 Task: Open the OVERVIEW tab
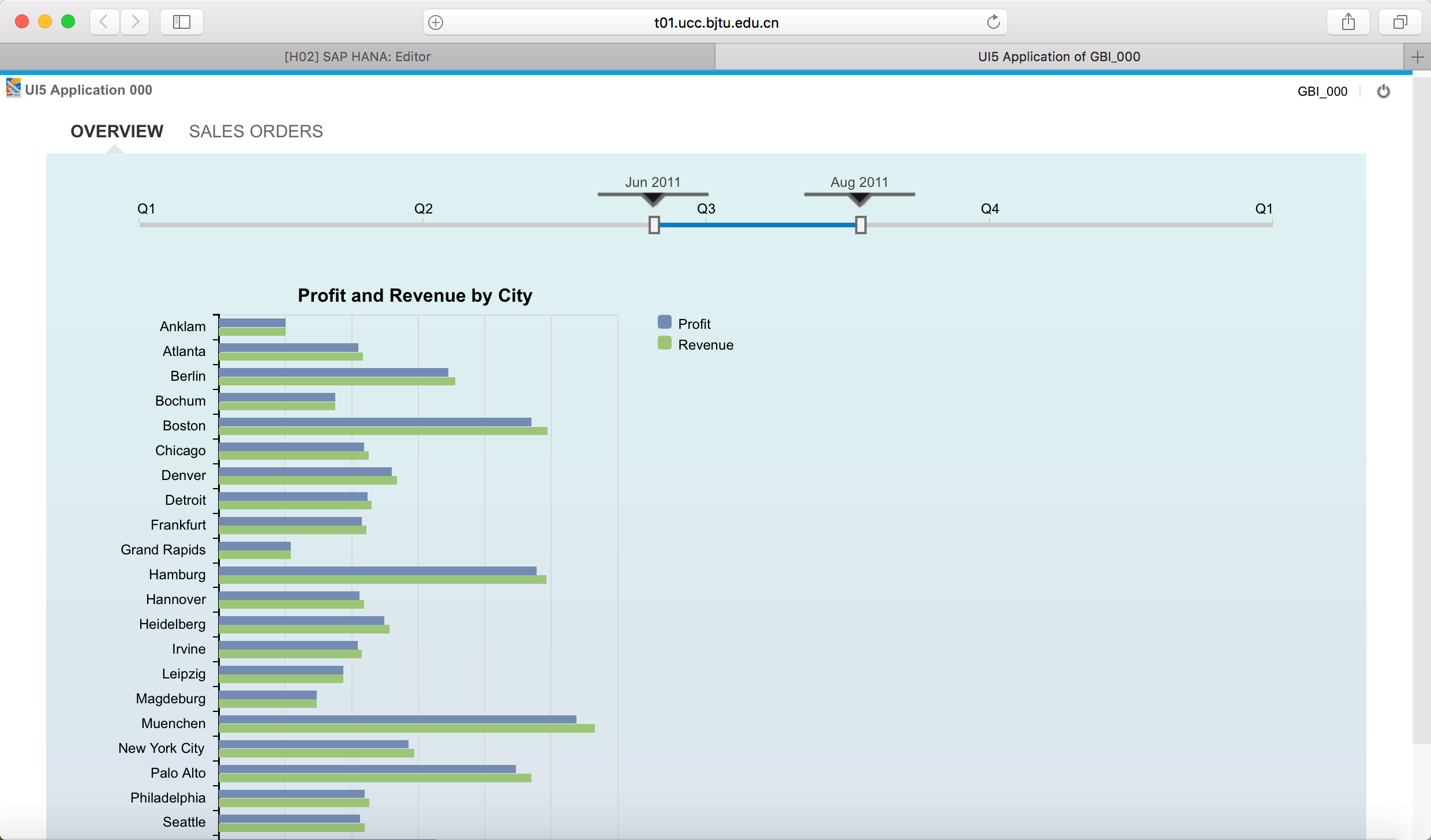(x=117, y=132)
